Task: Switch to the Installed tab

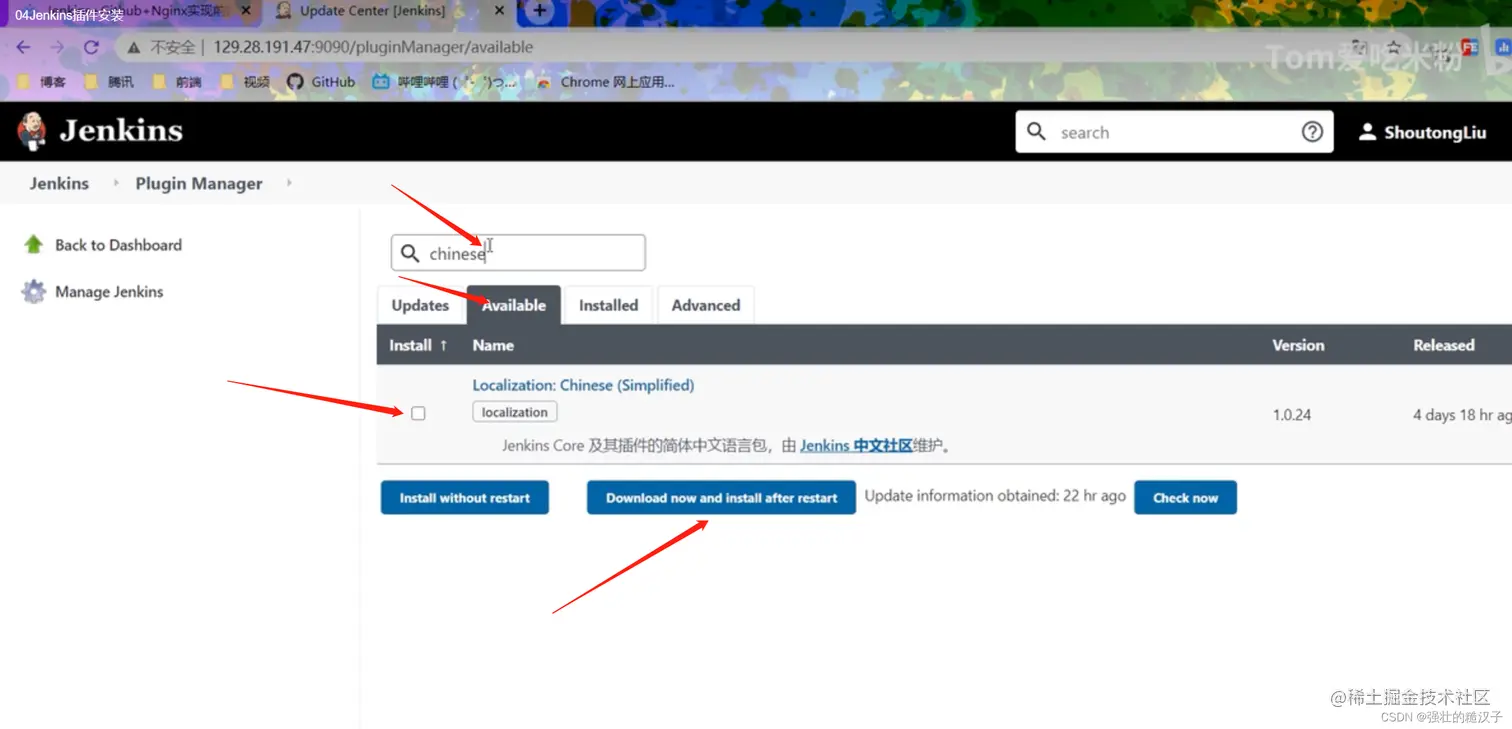Action: pos(608,305)
